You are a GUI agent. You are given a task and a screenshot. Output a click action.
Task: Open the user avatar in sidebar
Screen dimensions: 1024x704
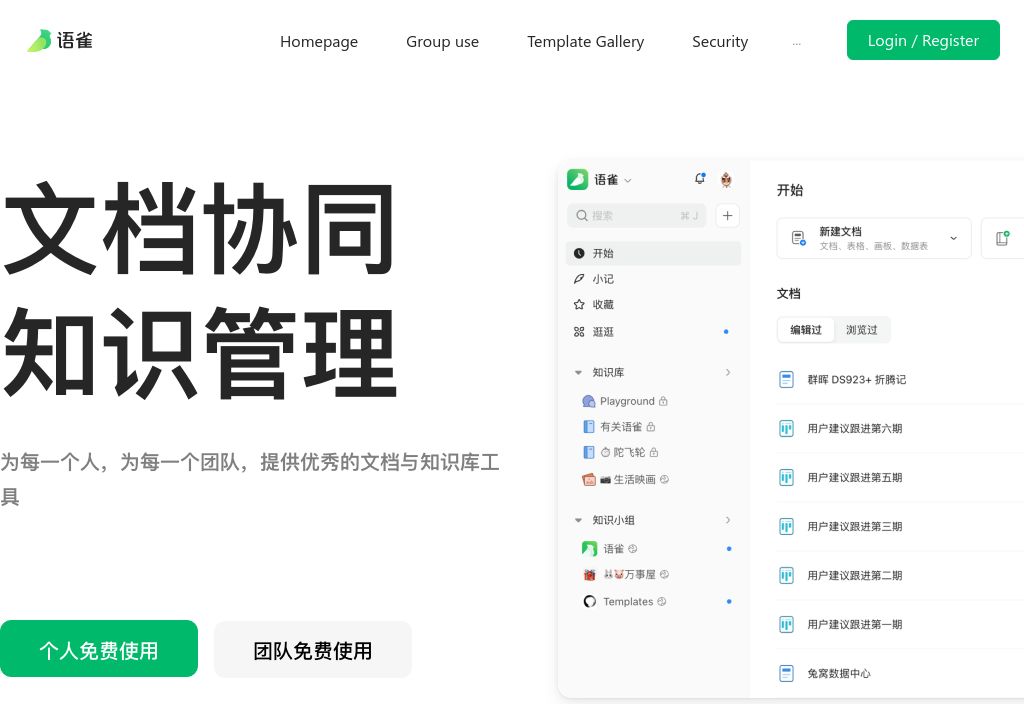pos(726,180)
